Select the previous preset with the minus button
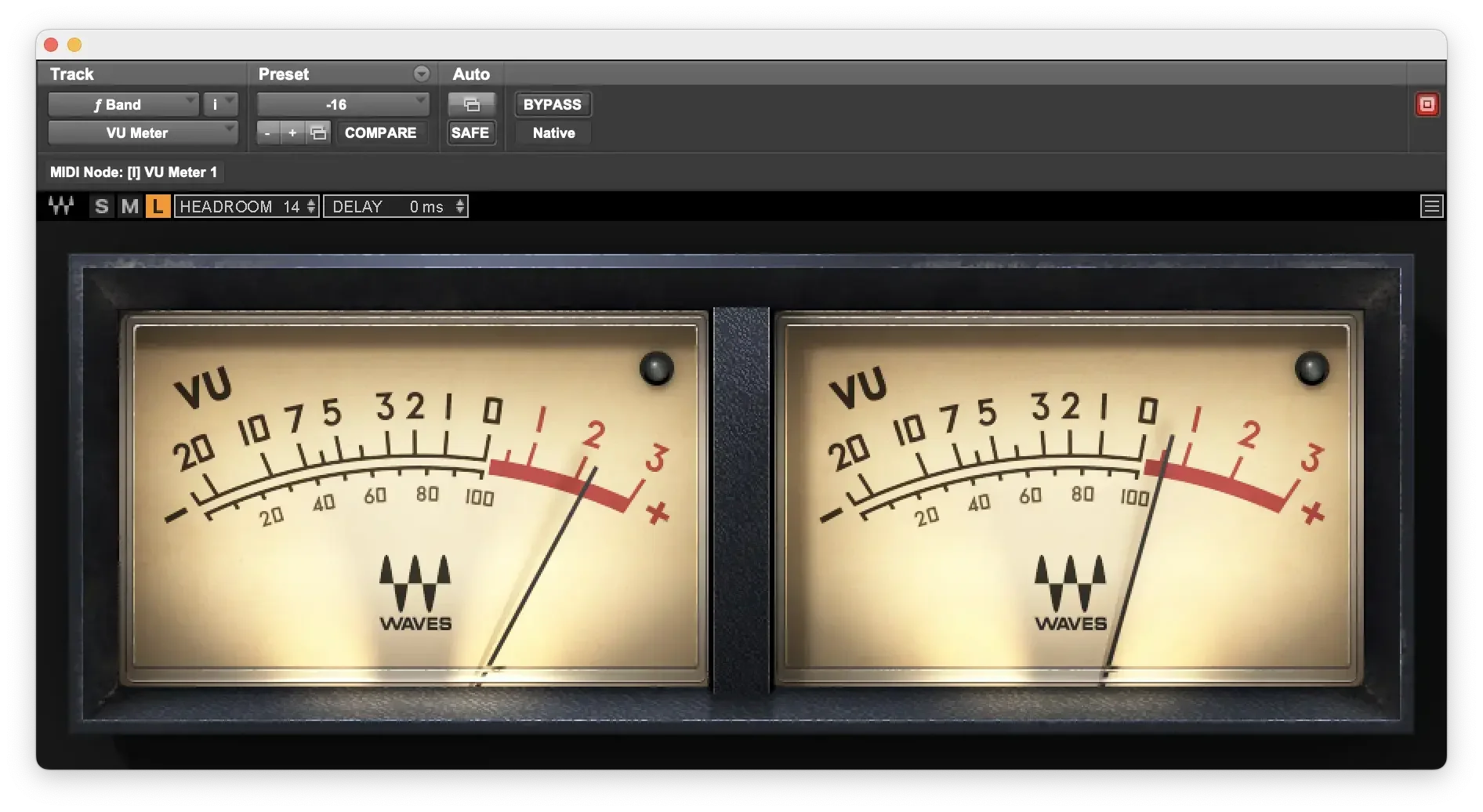Viewport: 1483px width, 812px height. click(268, 132)
